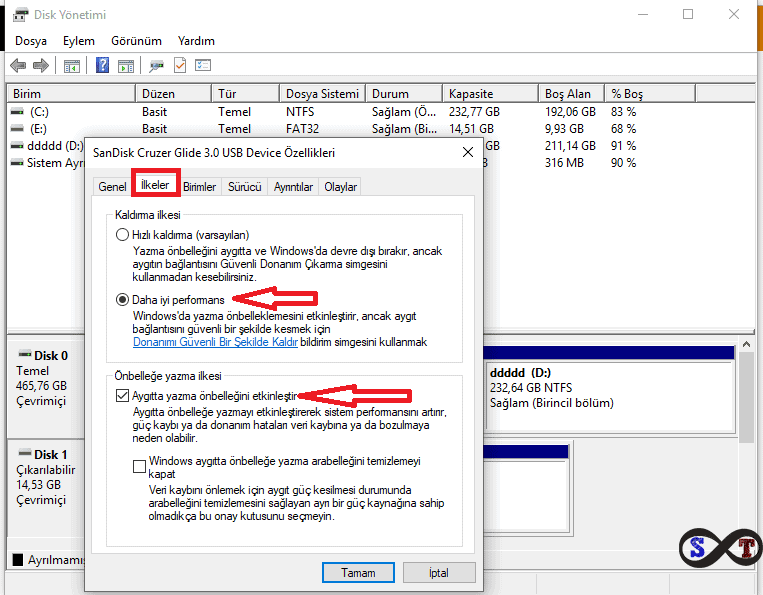This screenshot has height=595, width=763.
Task: Open the Donanımı Güvenli Bir Şekilde Kaldır link
Action: [216, 342]
